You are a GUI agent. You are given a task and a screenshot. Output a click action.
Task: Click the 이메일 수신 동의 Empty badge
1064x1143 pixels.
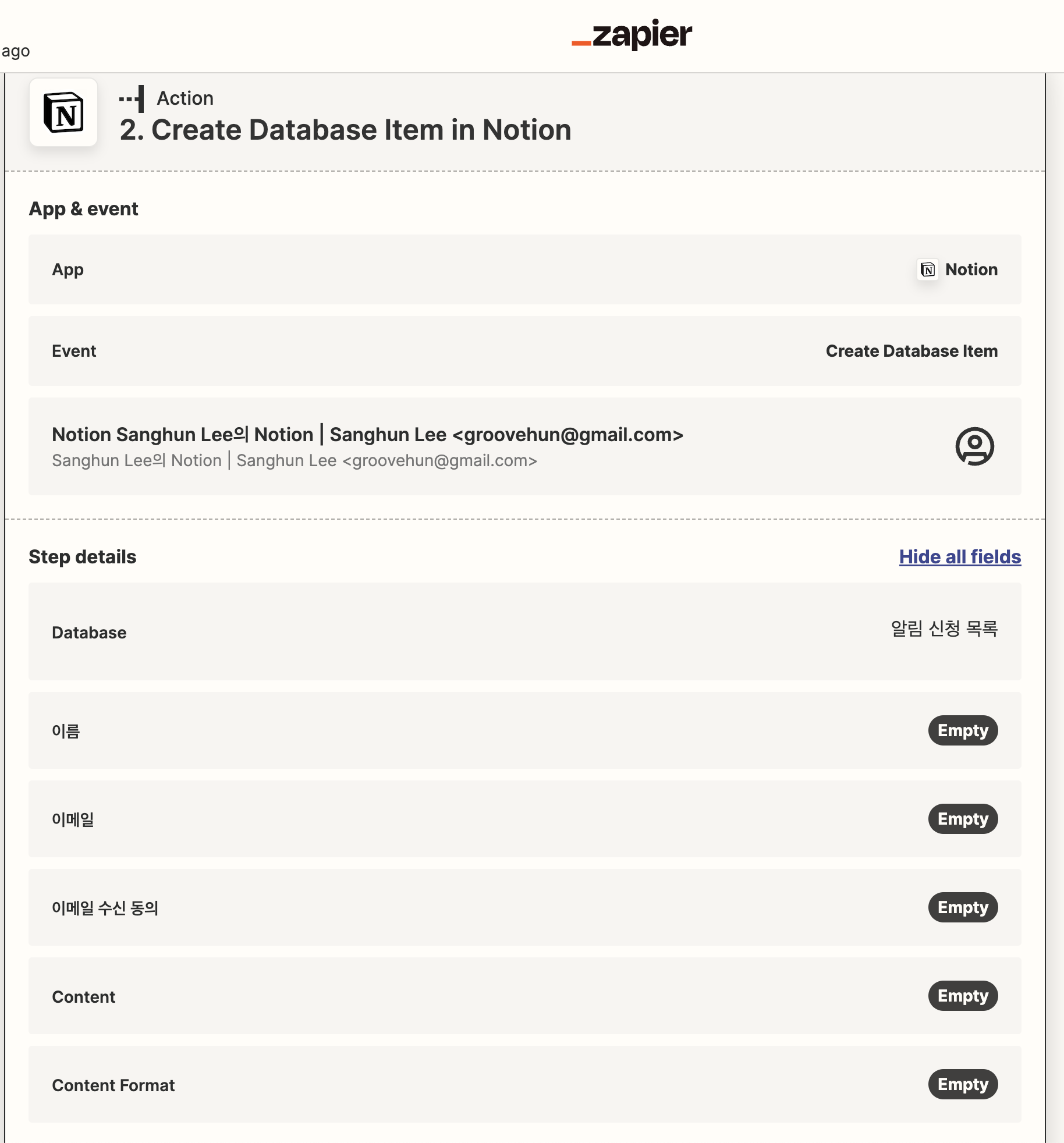(963, 907)
